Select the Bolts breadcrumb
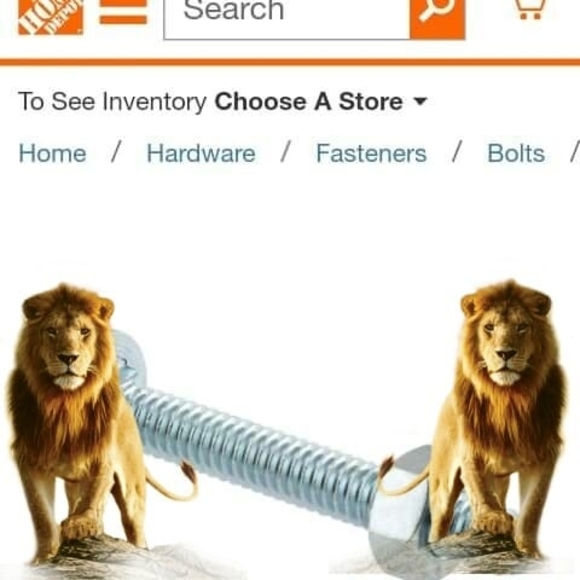The height and width of the screenshot is (580, 580). 516,153
